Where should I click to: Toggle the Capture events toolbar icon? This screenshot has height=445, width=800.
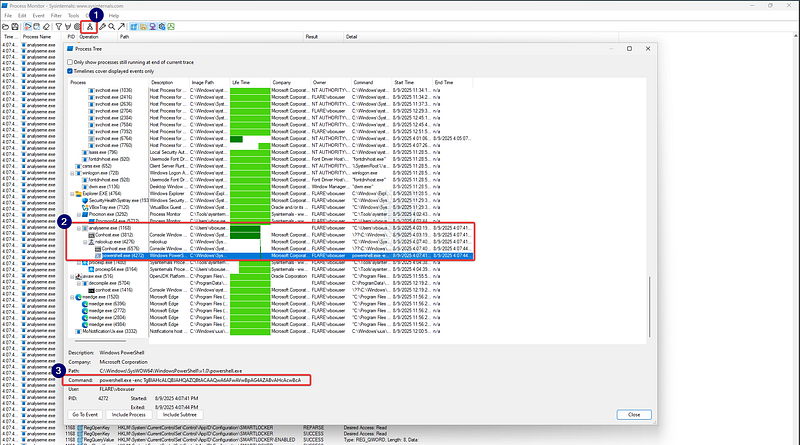click(28, 27)
